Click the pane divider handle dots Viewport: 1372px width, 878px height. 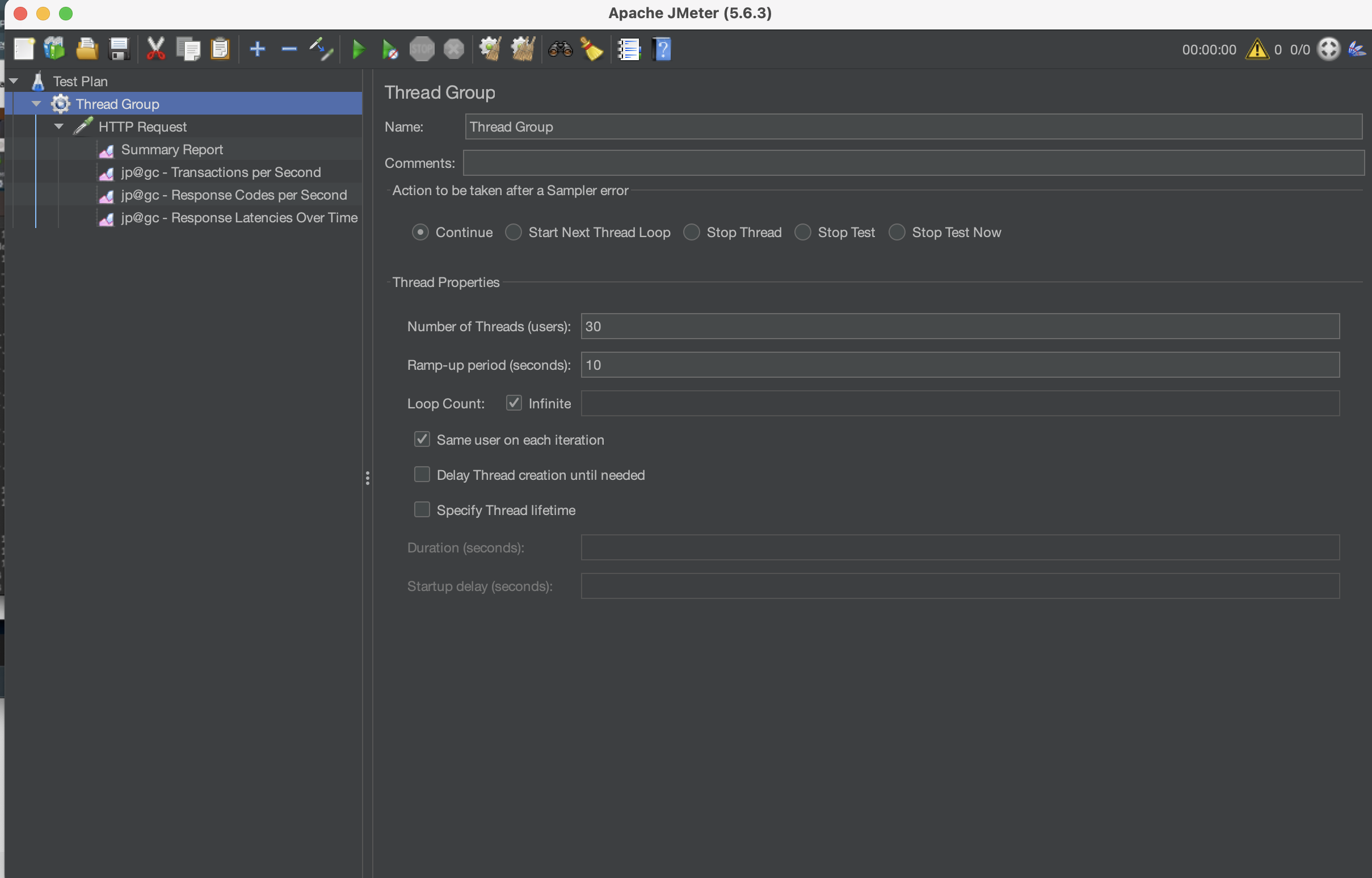coord(367,478)
